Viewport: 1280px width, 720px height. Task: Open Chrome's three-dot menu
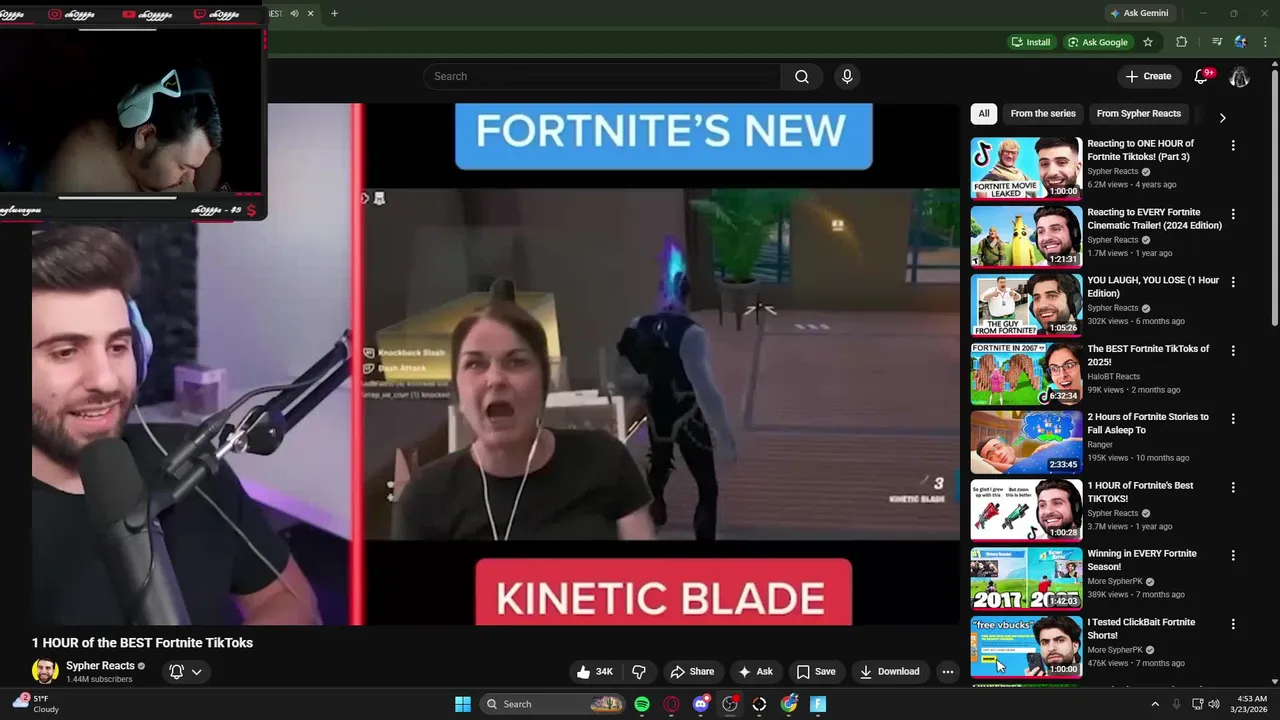pos(1265,42)
